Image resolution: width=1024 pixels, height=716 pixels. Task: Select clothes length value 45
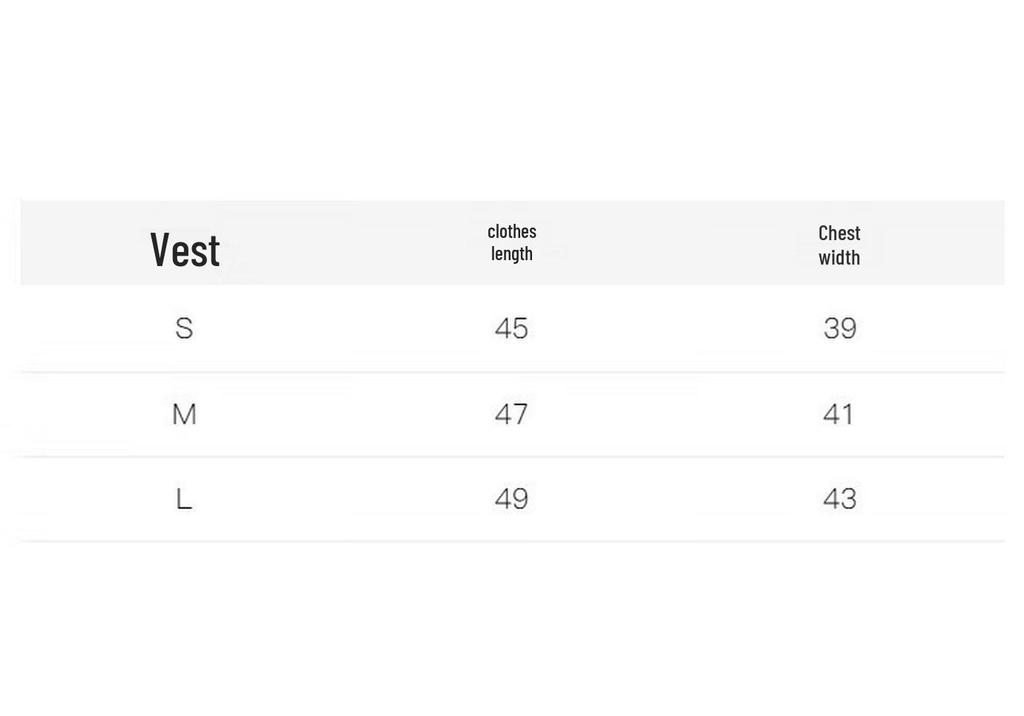511,328
